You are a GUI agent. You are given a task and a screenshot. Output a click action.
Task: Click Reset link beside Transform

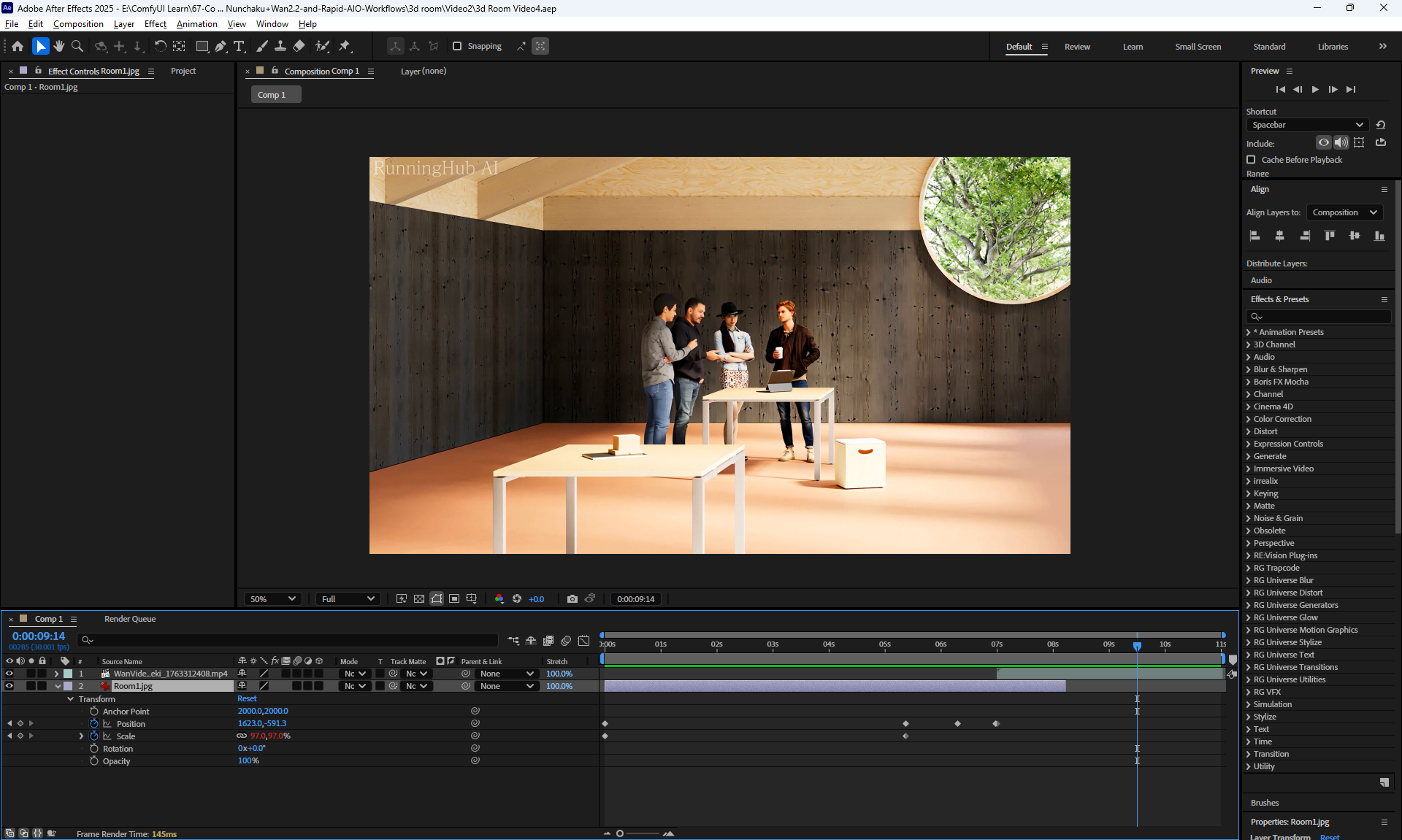click(247, 698)
